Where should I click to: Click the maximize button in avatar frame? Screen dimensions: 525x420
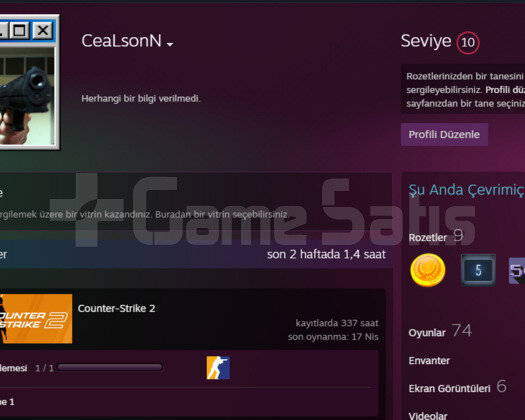click(19, 30)
